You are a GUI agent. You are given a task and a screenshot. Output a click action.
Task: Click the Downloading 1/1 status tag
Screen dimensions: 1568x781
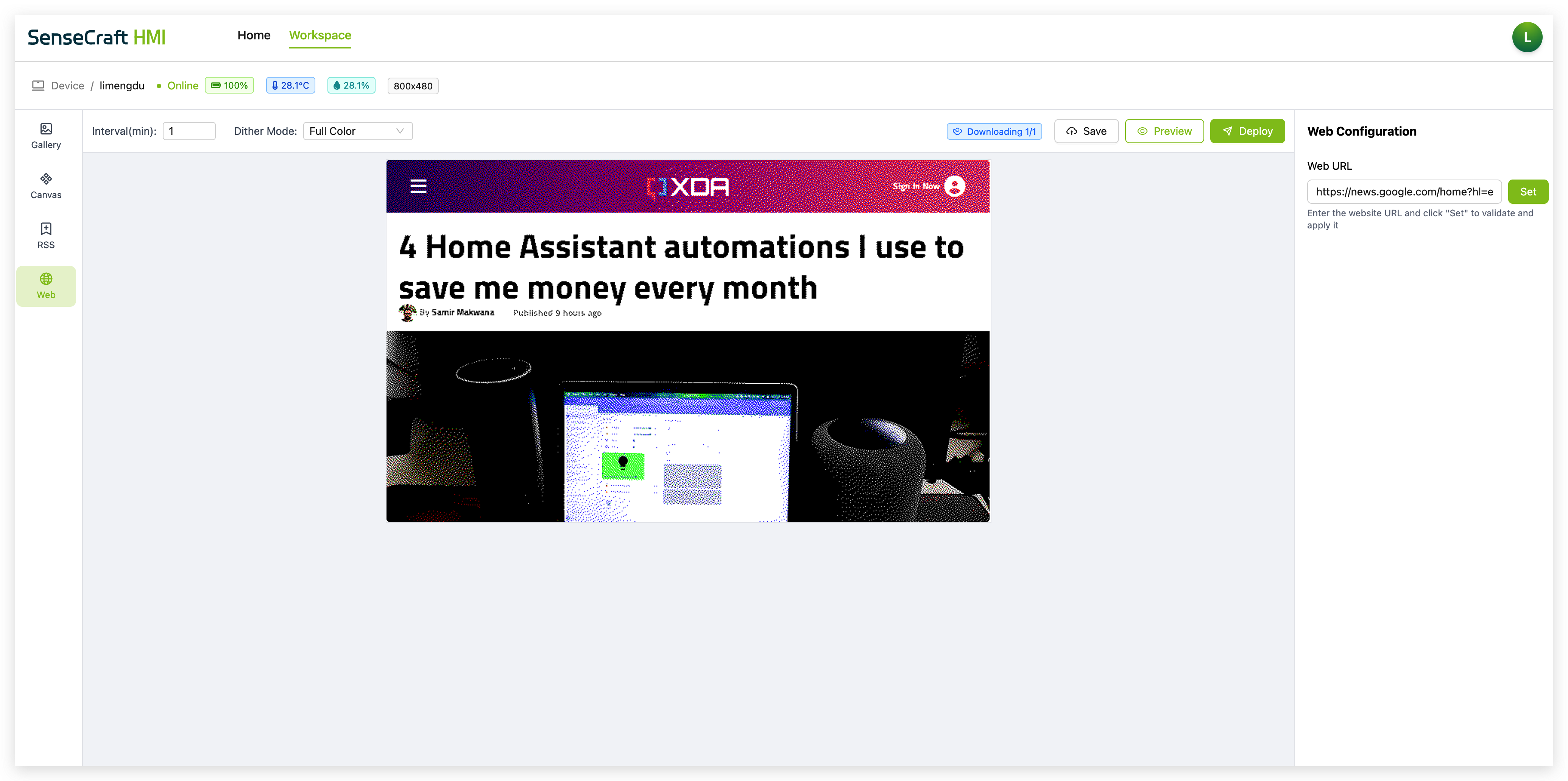pos(994,131)
